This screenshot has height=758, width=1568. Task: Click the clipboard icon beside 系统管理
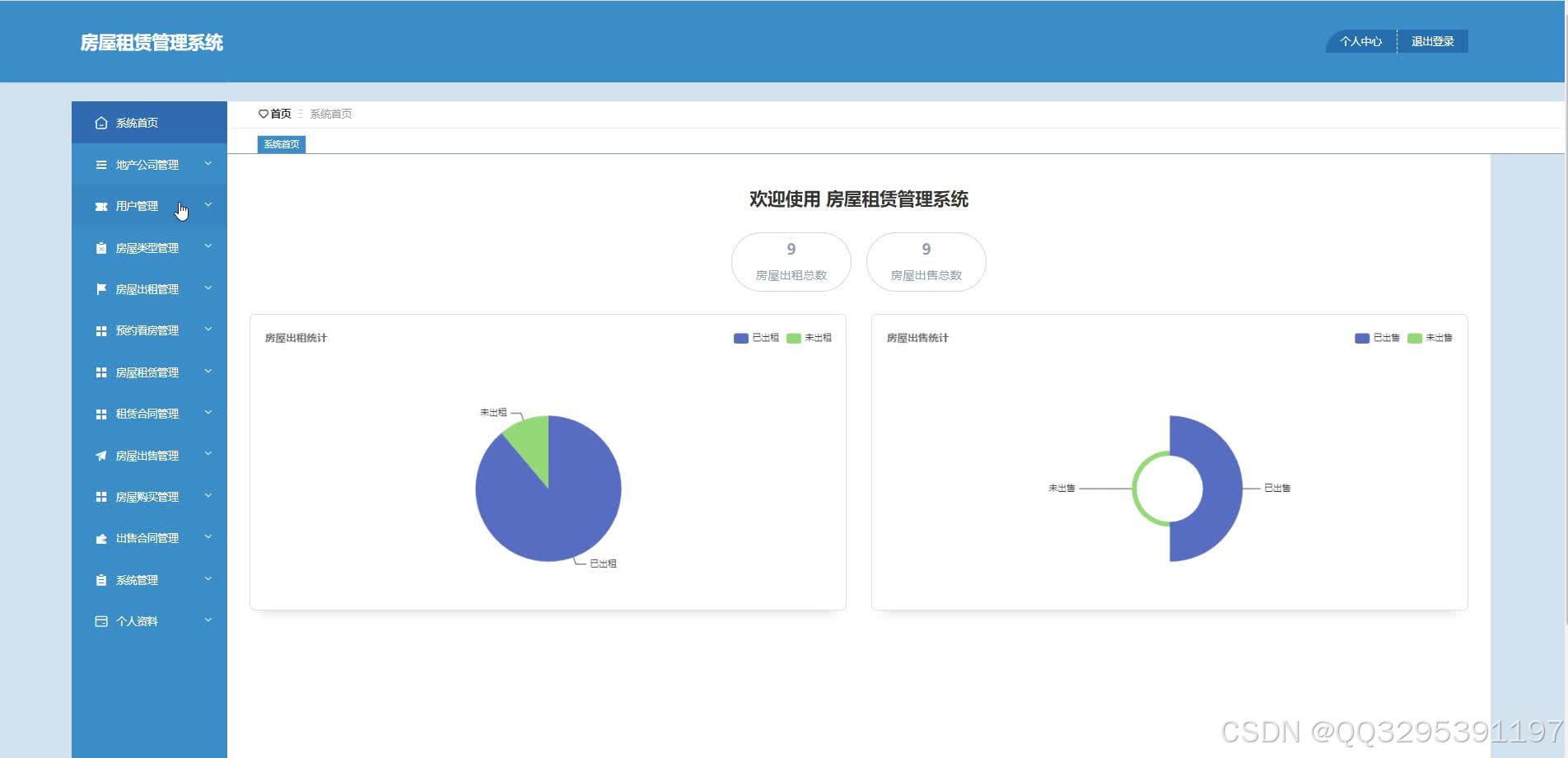tap(101, 580)
